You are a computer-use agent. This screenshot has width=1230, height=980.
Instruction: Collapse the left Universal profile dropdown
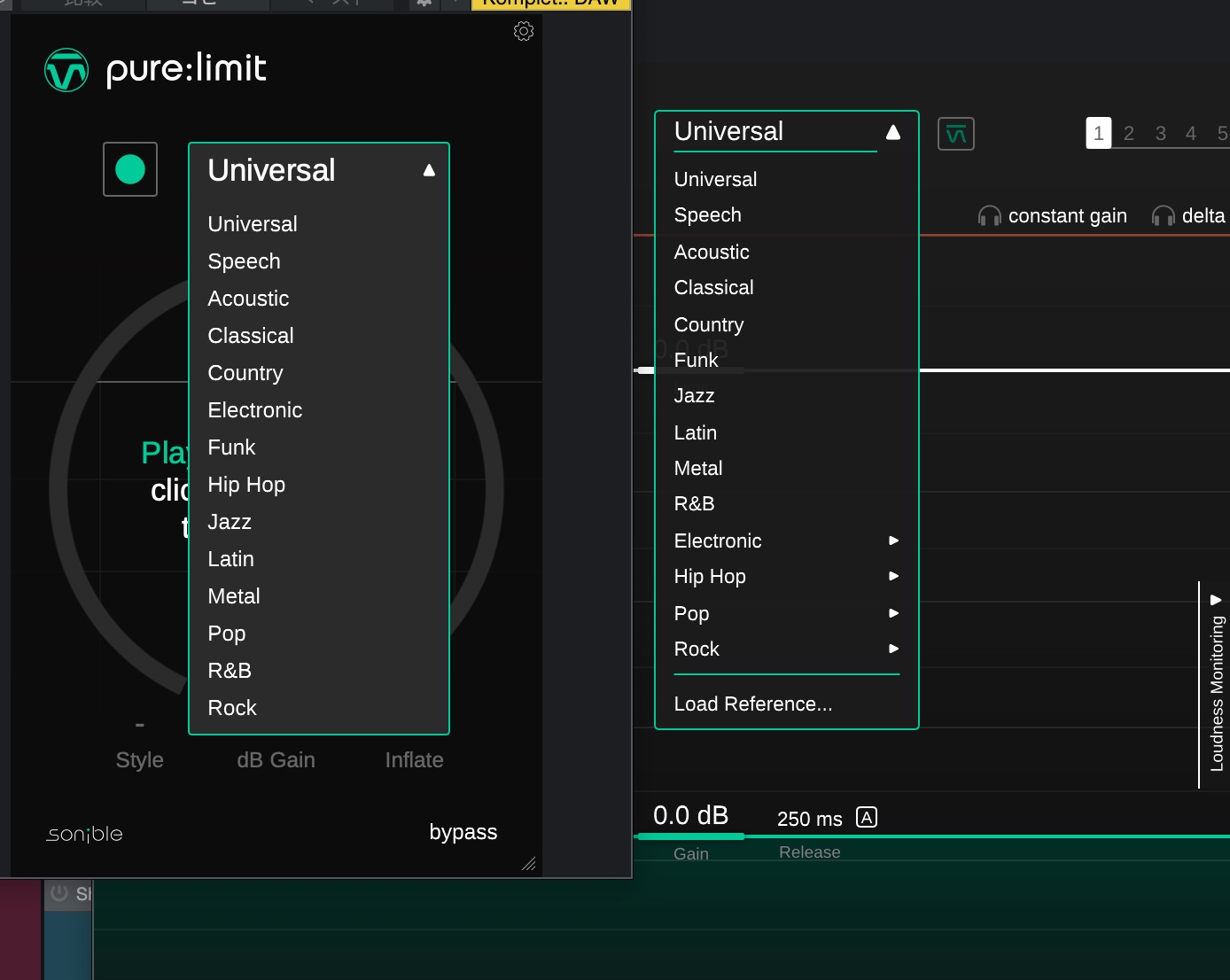point(429,171)
